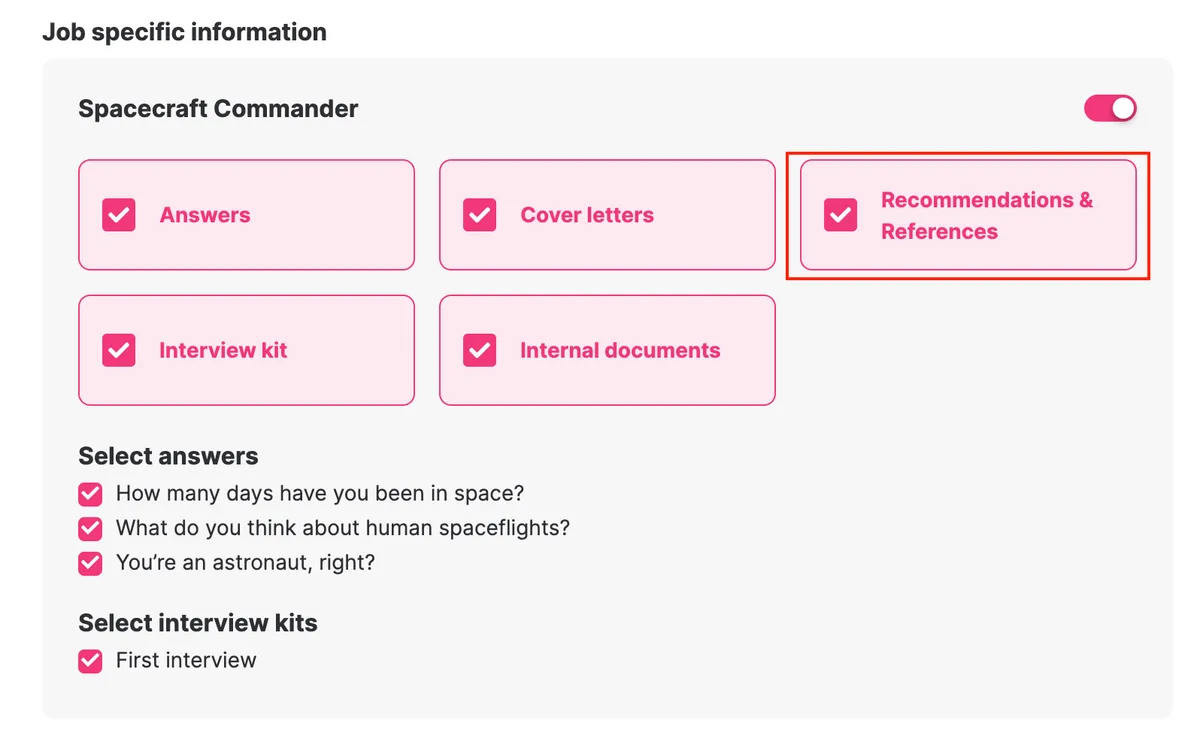The image size is (1200, 744).
Task: Click the "How many days have you been in space?" text
Action: pos(320,493)
